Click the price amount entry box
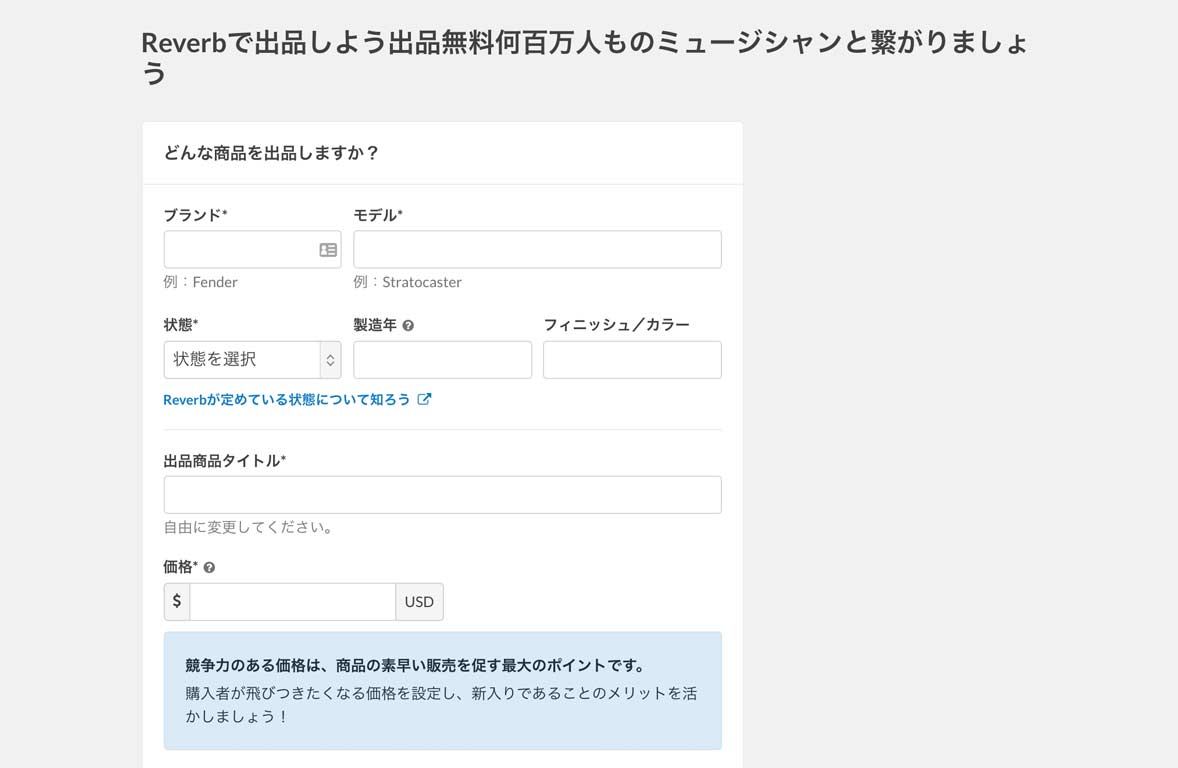 (x=292, y=601)
